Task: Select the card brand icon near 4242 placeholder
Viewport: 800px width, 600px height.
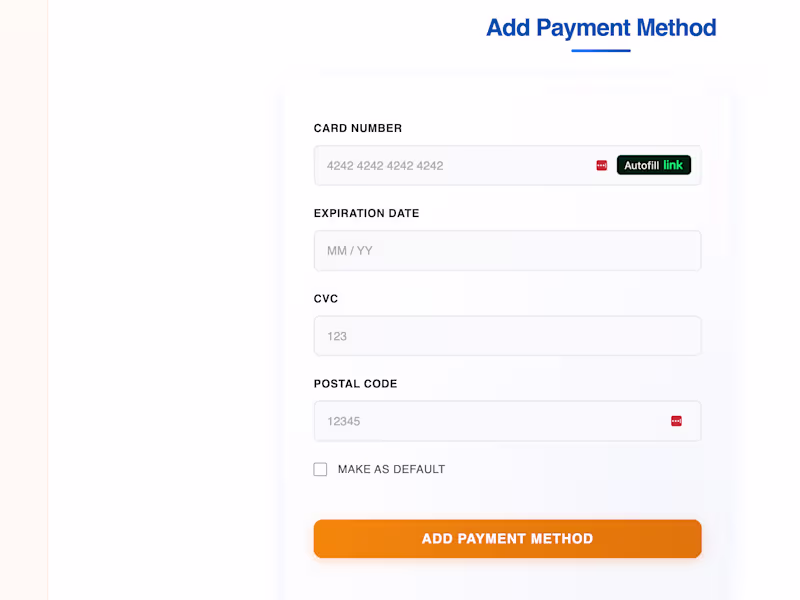Action: (600, 165)
